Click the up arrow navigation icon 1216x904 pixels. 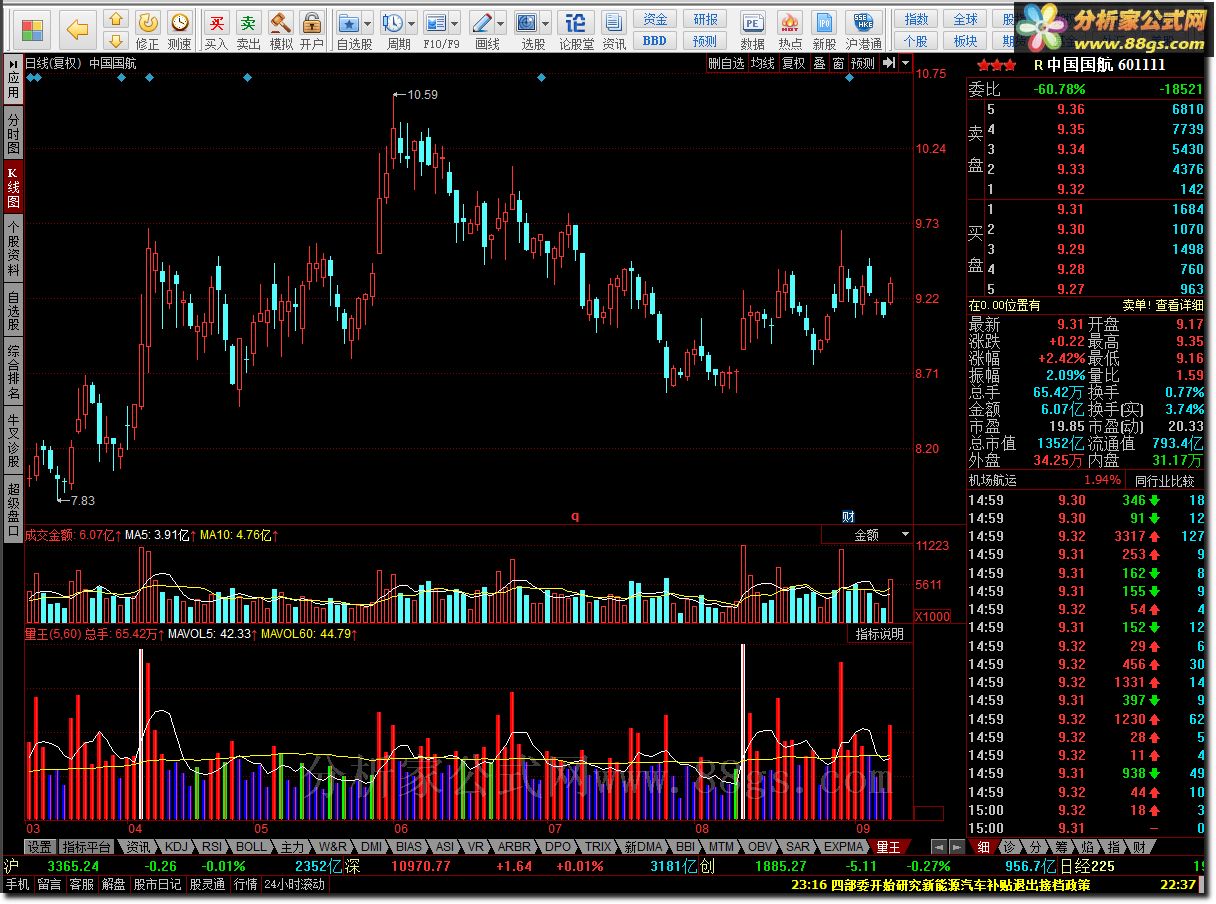tap(116, 19)
